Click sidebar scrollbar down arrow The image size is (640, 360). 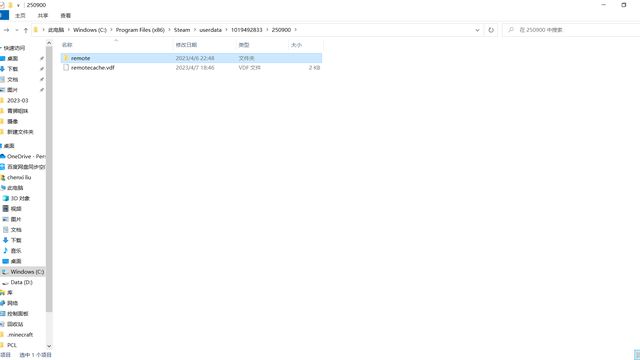click(49, 346)
